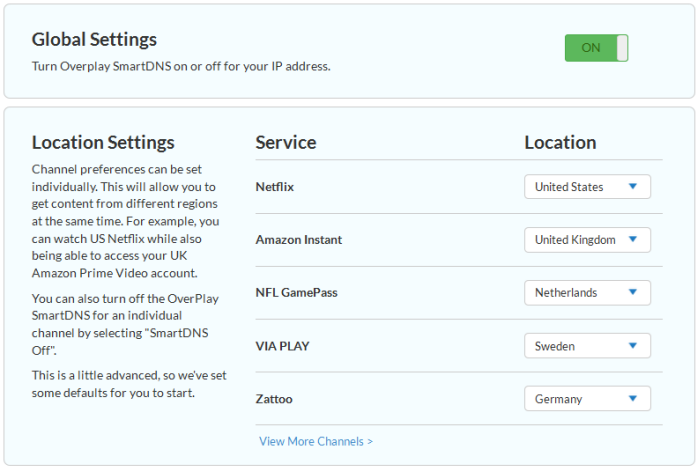700x469 pixels.
Task: Expand the NFL GamePass Netherlands dropdown
Action: coord(587,293)
